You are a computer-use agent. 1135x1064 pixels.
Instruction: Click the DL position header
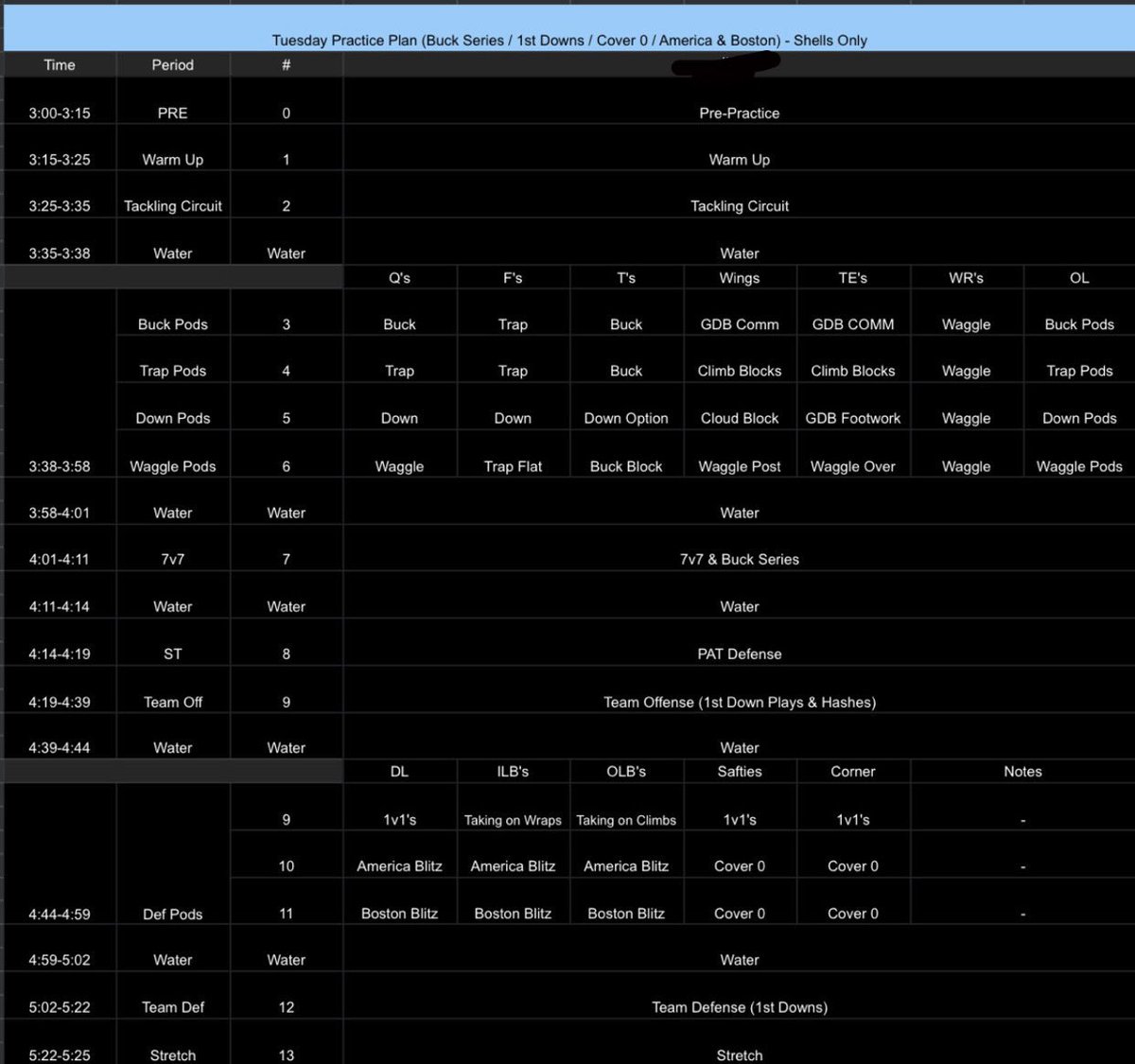click(x=400, y=771)
